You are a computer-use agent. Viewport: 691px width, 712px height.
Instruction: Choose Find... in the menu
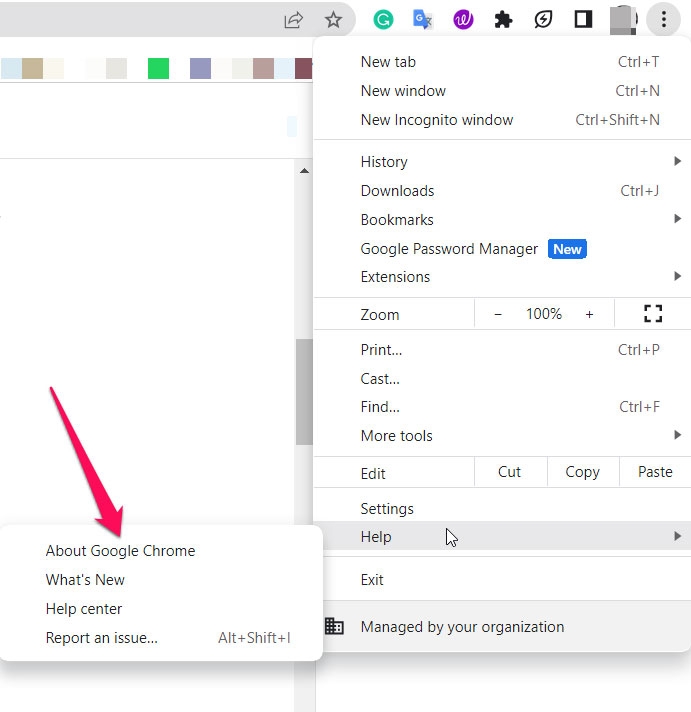[502, 407]
